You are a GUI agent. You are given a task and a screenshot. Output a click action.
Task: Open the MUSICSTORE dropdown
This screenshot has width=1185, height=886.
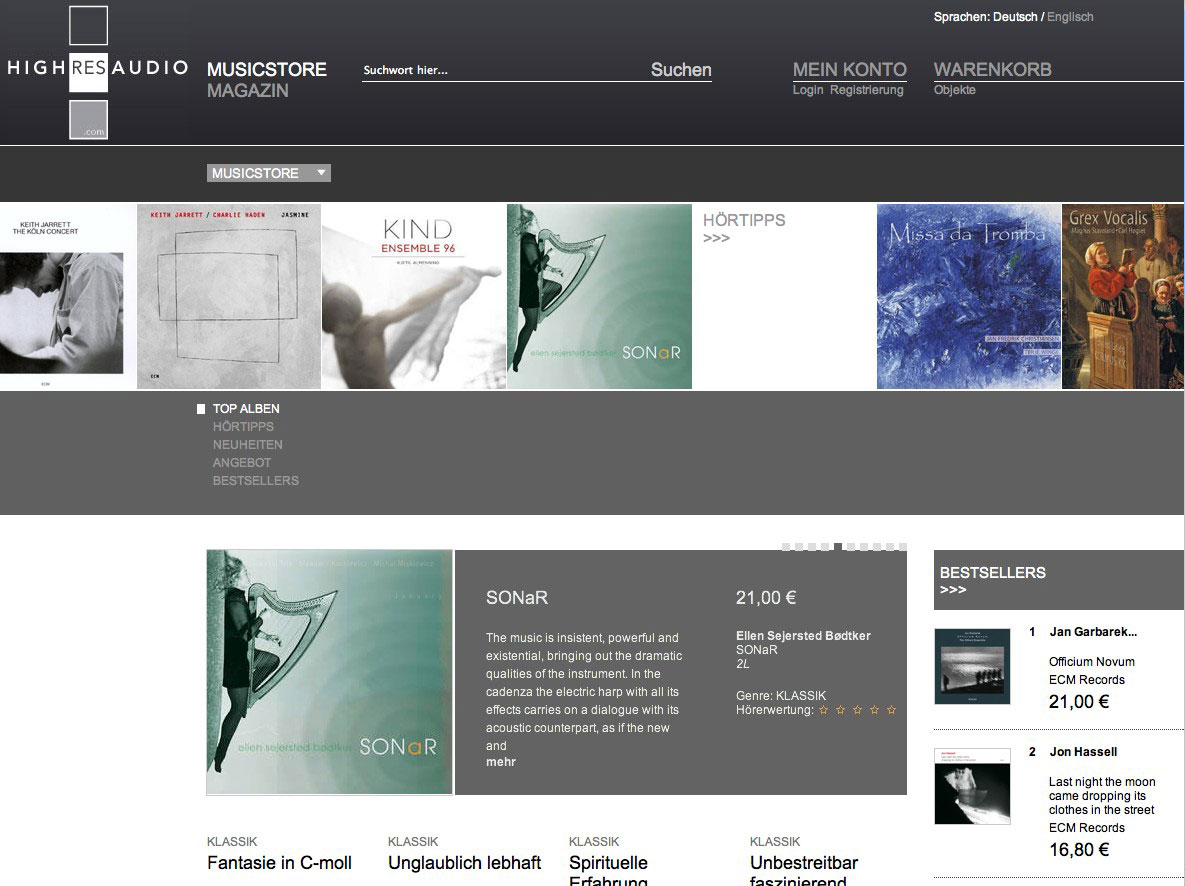pos(268,172)
